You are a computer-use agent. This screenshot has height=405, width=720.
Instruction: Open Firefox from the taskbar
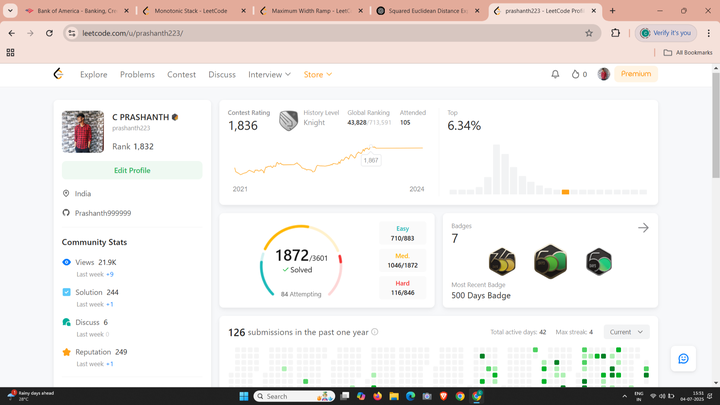pyautogui.click(x=377, y=396)
